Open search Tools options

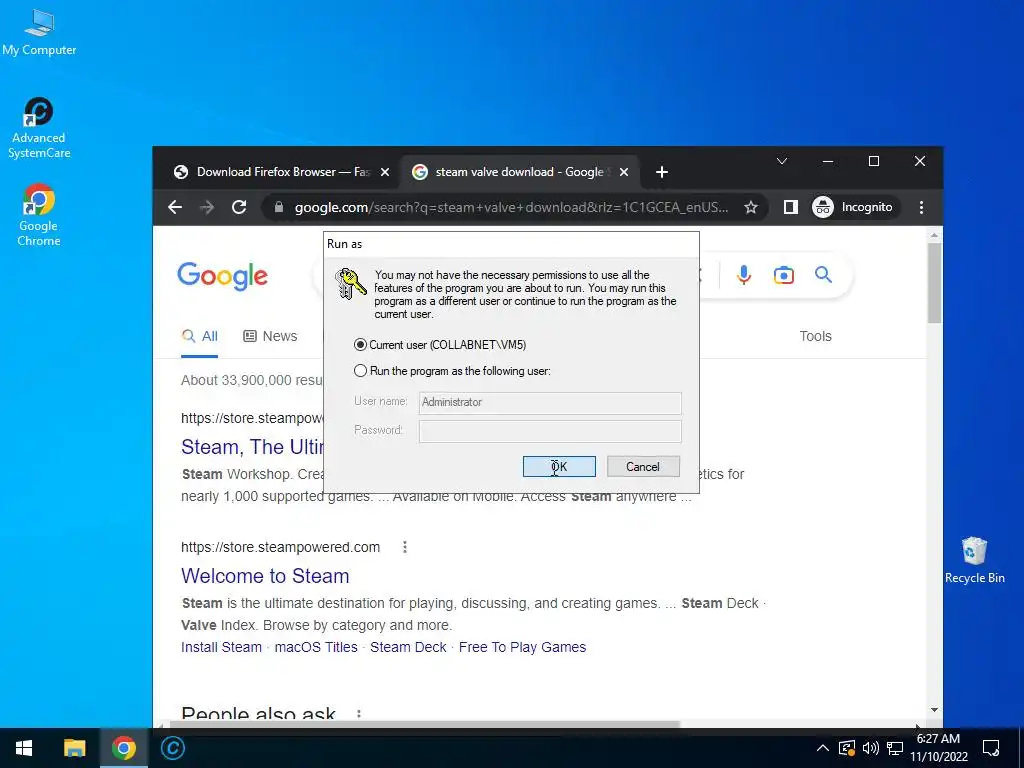coord(816,336)
